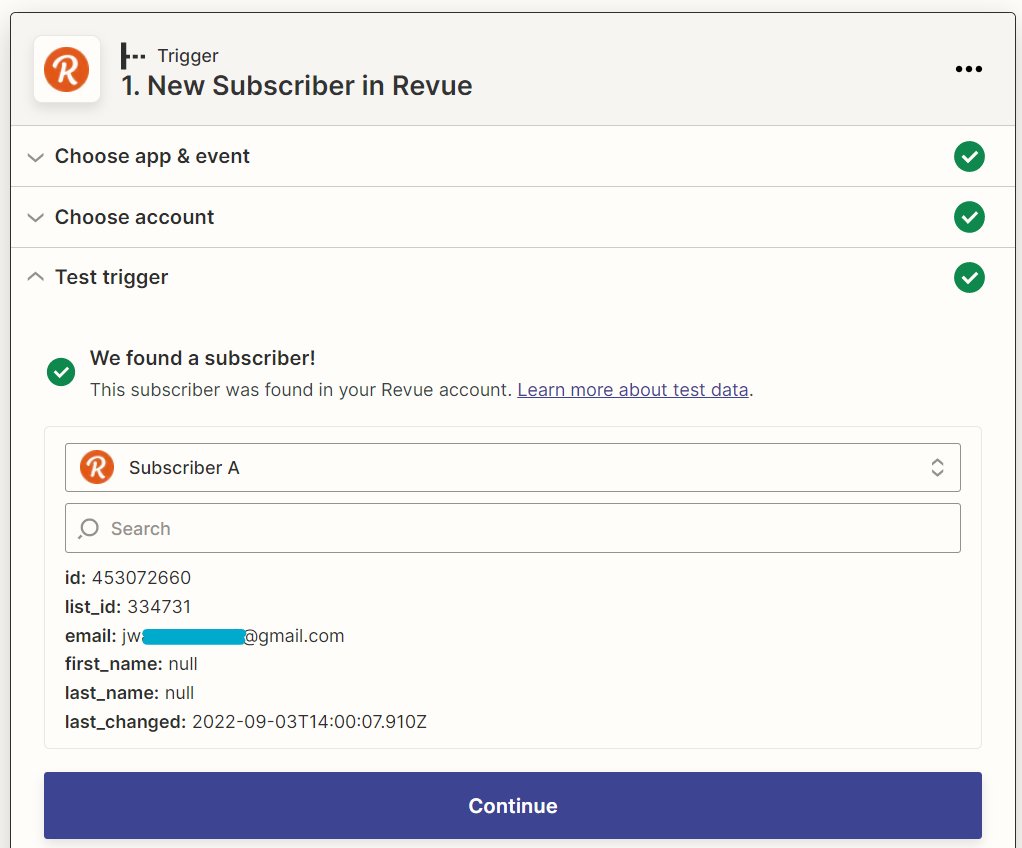
Task: Click into the Search input field
Action: pyautogui.click(x=512, y=528)
